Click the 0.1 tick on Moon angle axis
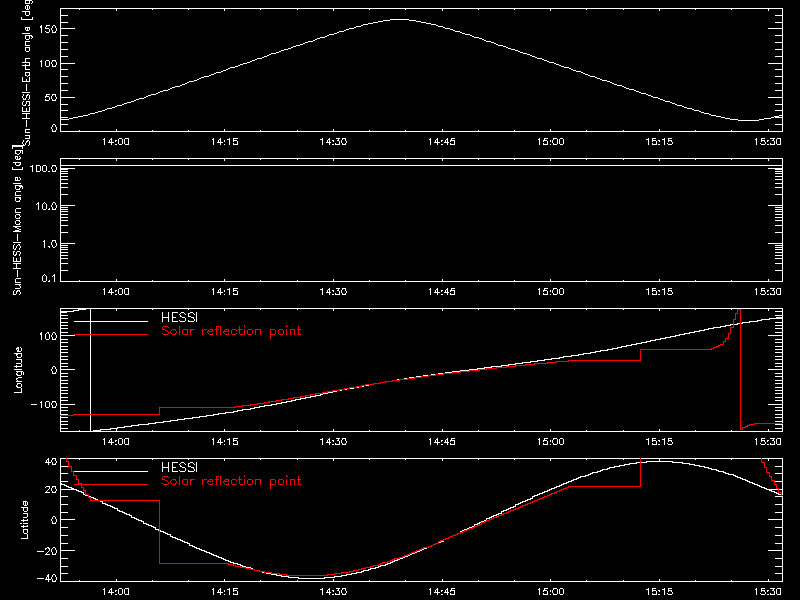This screenshot has height=600, width=800. [x=49, y=278]
